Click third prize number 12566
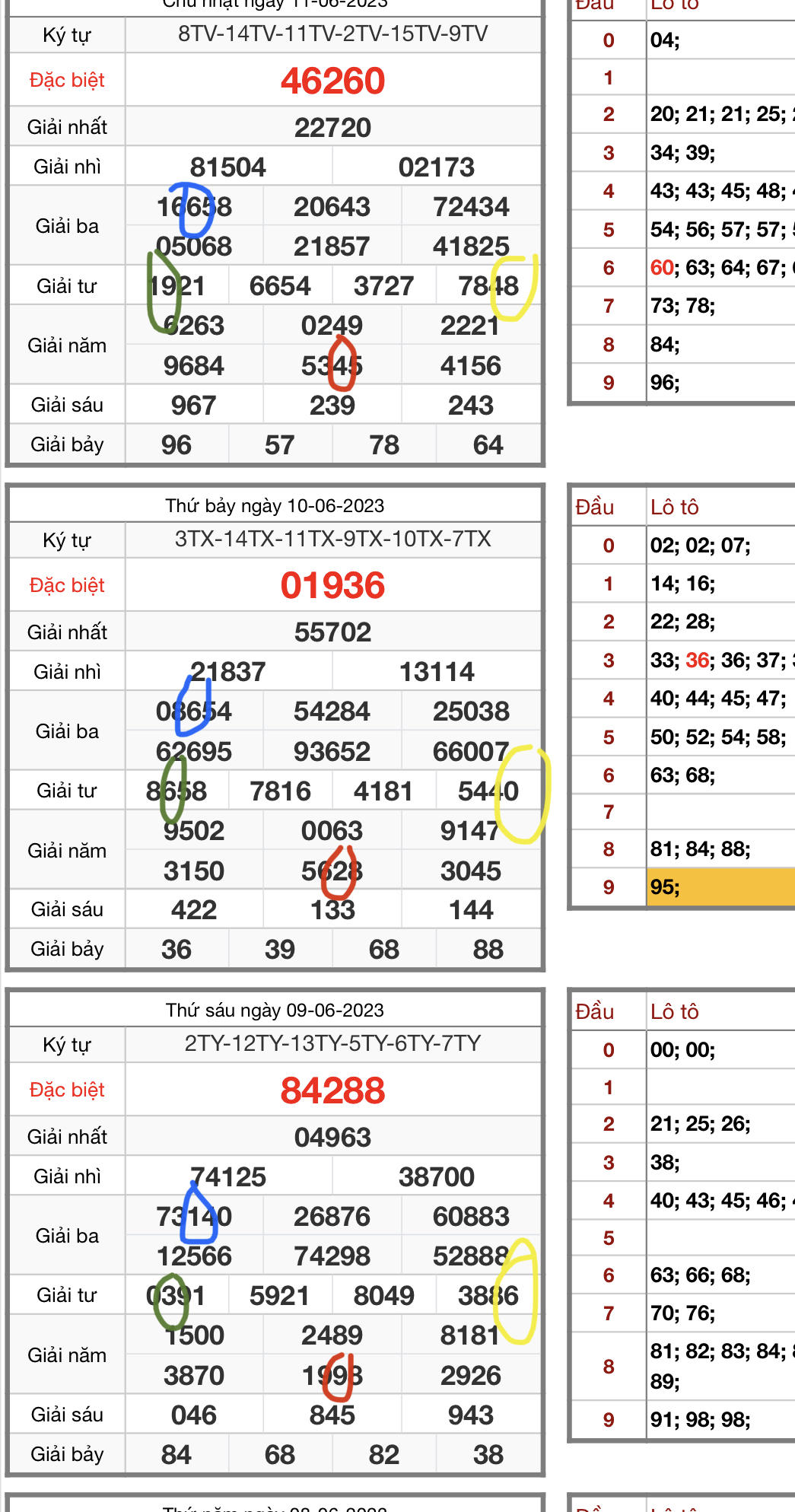 pos(194,1256)
